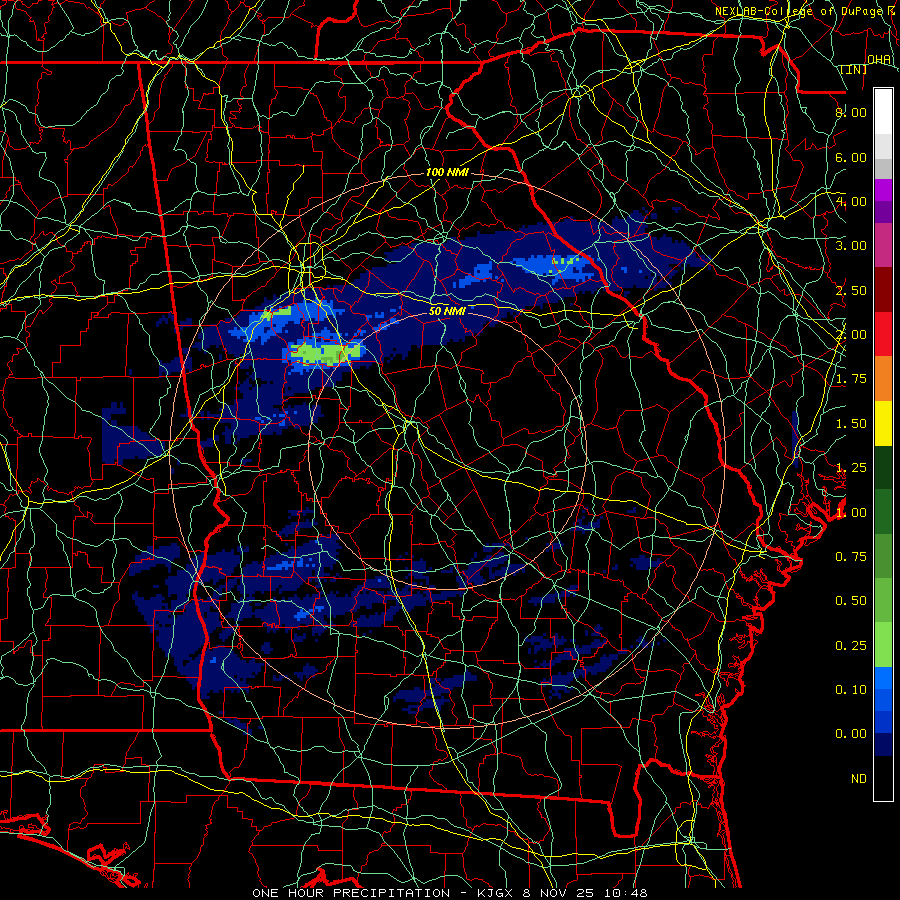Click the [IN] units label

[x=854, y=69]
